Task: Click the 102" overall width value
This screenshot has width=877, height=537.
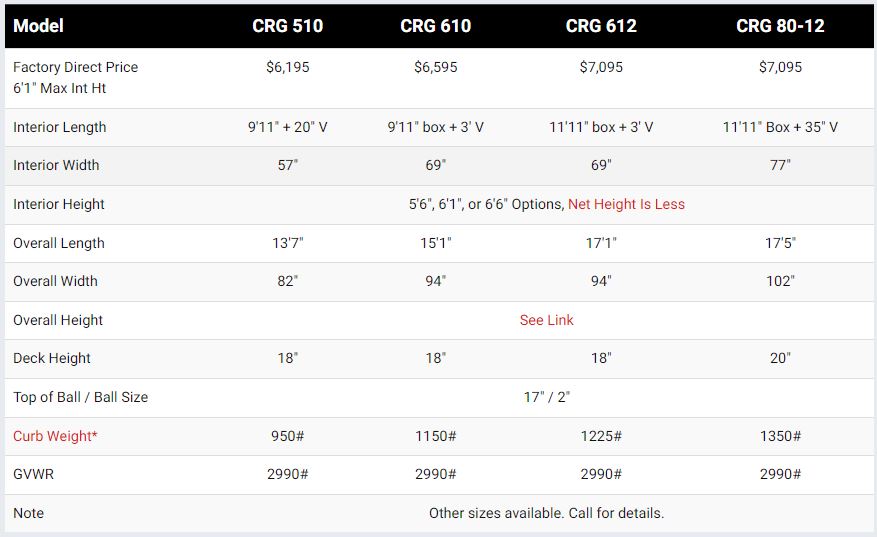Action: pos(780,281)
